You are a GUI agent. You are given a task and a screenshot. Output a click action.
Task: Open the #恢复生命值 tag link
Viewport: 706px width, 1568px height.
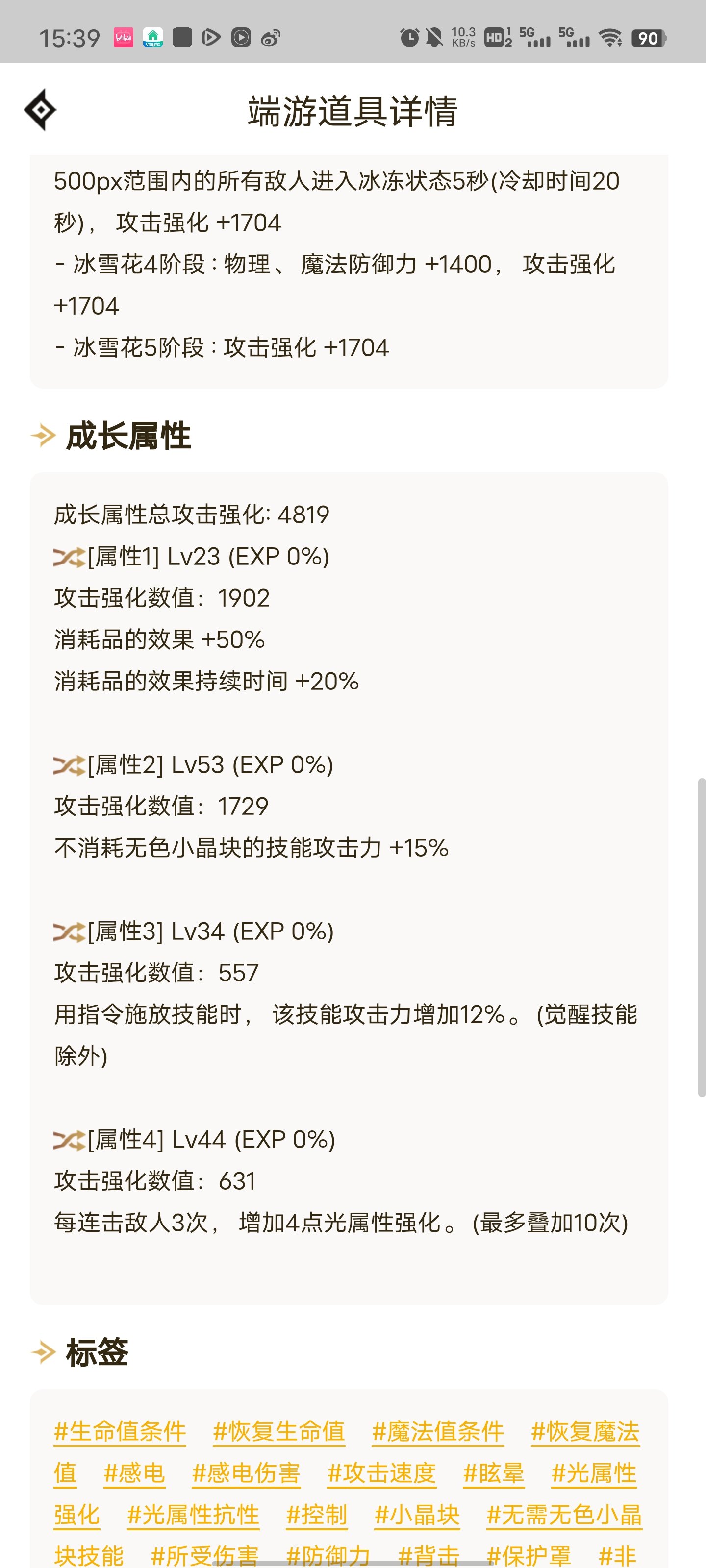click(x=279, y=1431)
